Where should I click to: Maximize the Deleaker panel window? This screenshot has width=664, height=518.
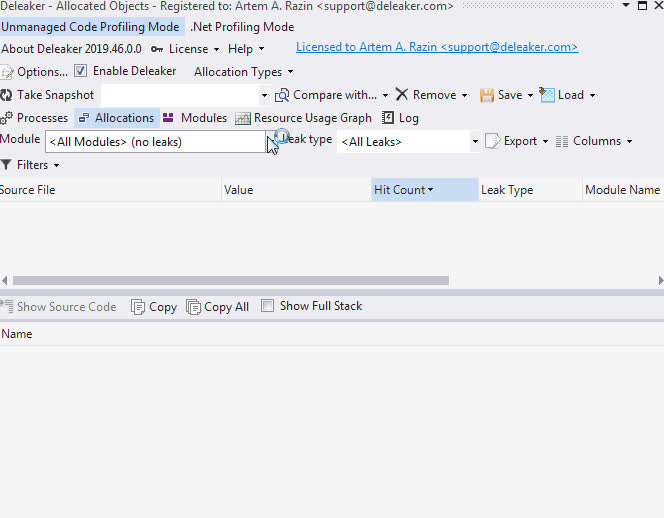(642, 5)
